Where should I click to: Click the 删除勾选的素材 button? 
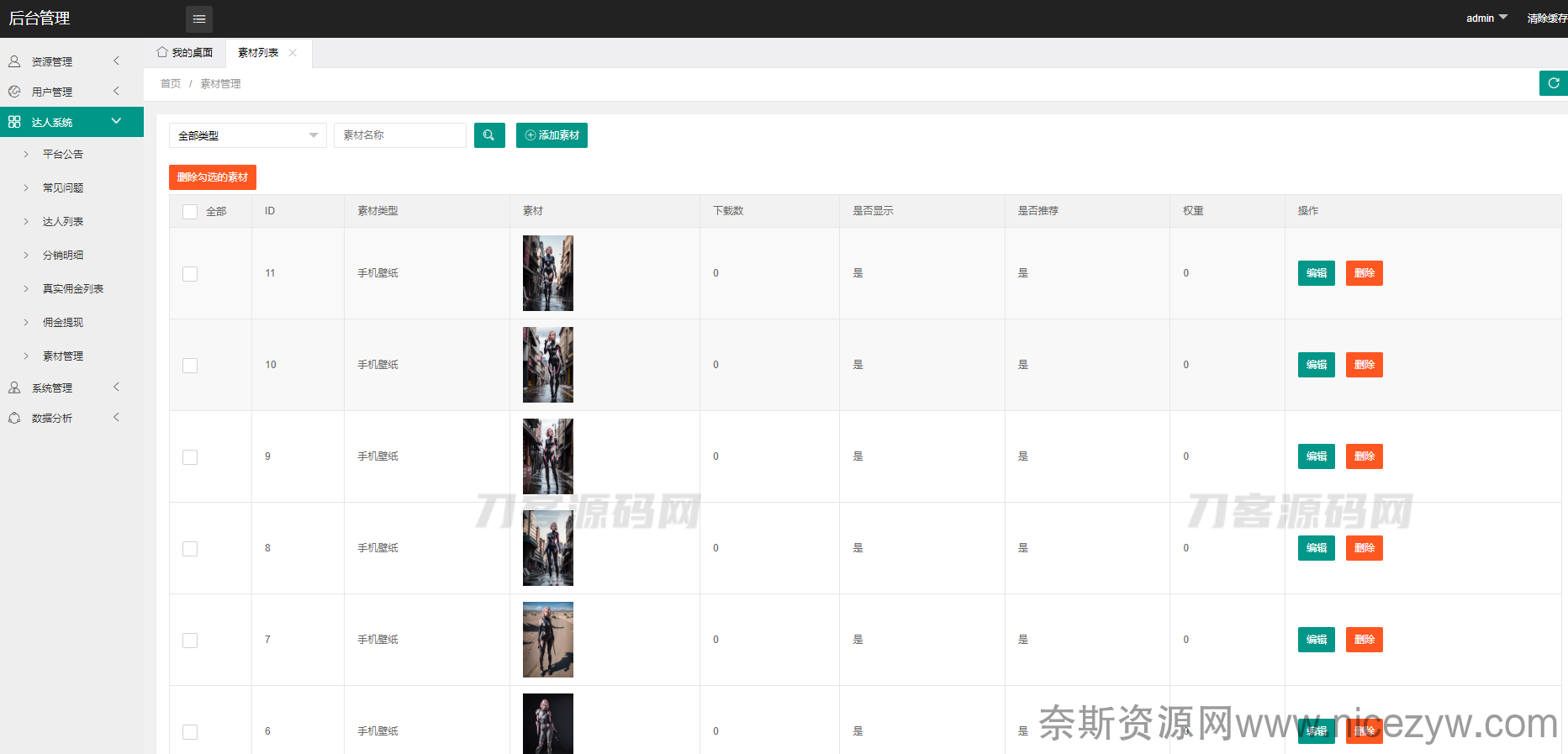(213, 177)
